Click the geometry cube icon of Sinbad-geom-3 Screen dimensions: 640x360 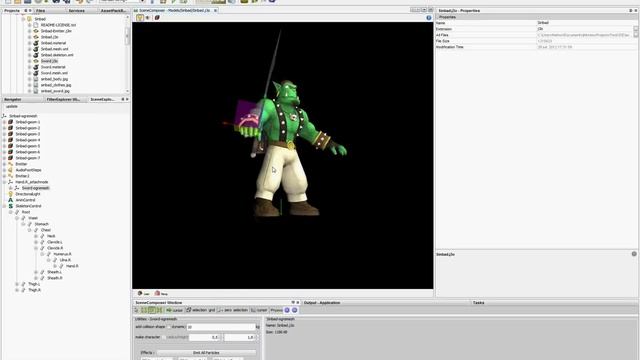pyautogui.click(x=11, y=134)
